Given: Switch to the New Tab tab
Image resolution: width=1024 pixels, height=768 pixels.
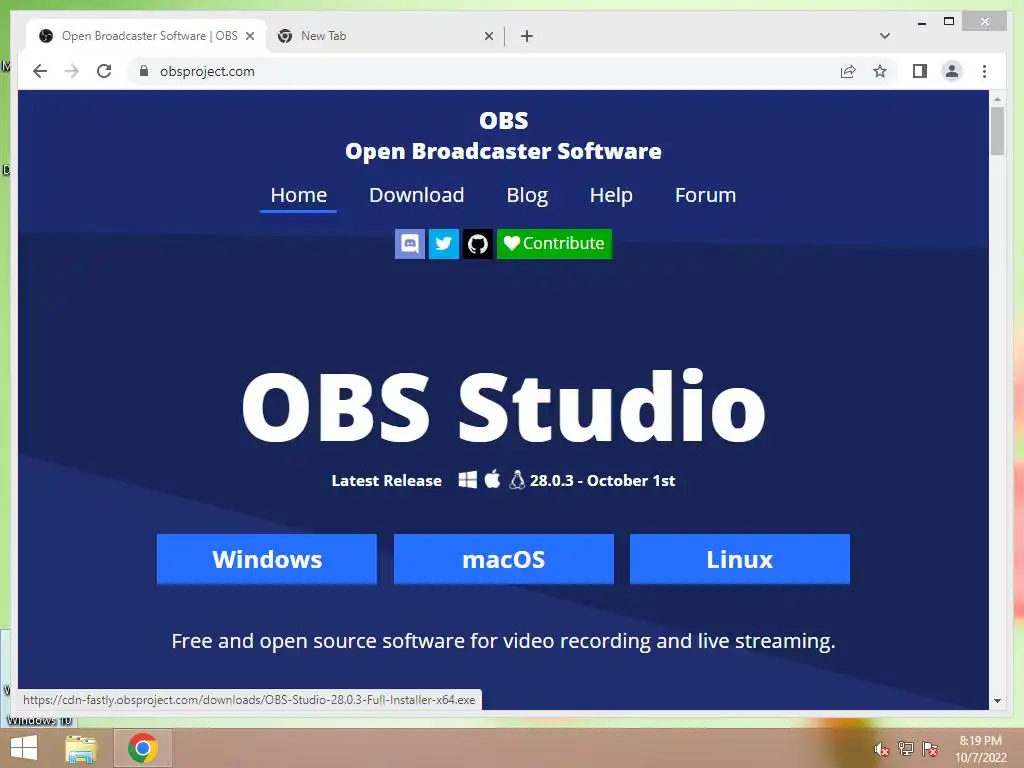Looking at the screenshot, I should (385, 36).
